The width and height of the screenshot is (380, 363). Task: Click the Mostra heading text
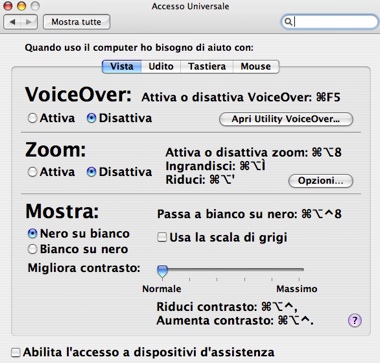pos(62,211)
